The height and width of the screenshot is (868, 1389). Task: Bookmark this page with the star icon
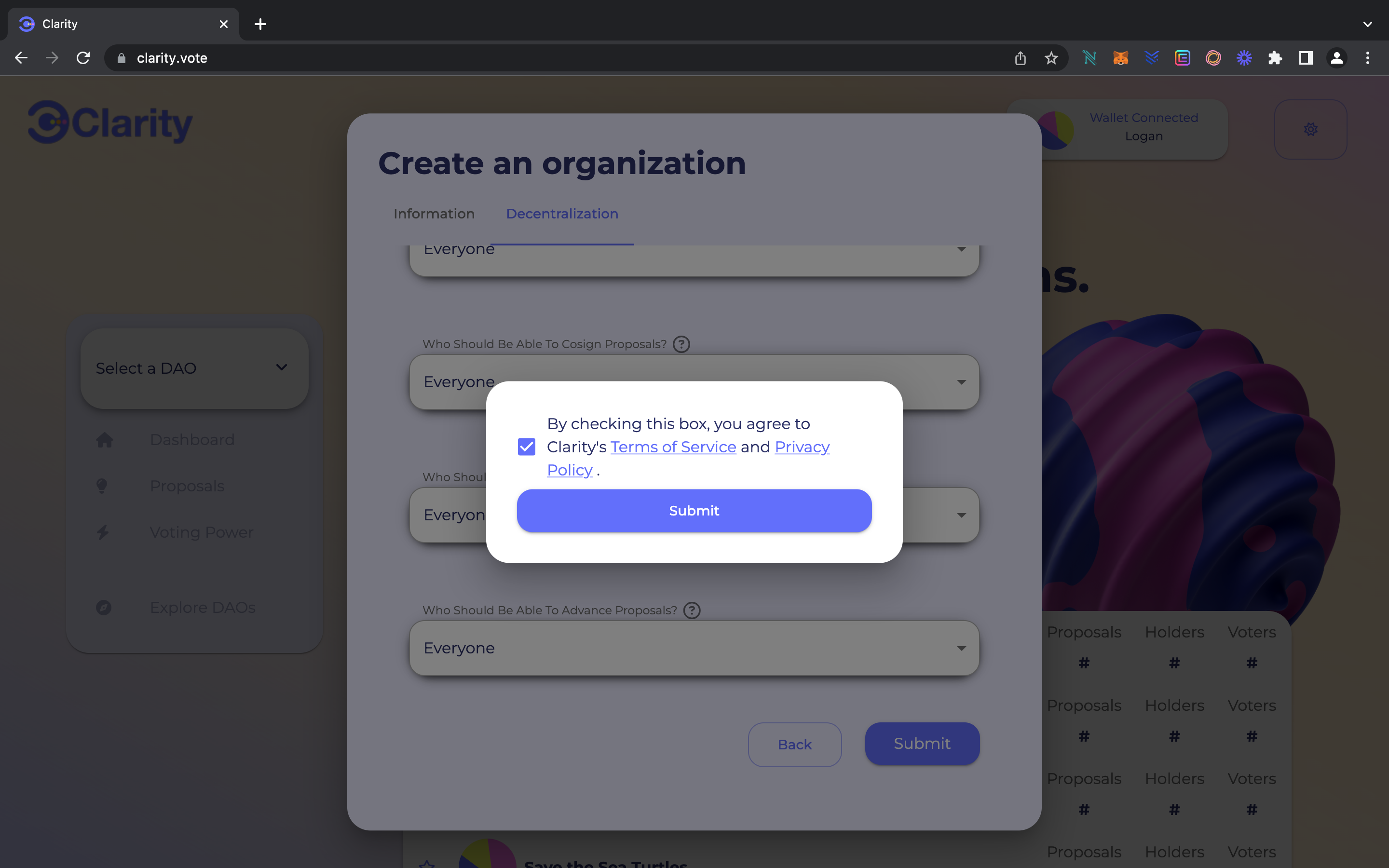tap(1051, 58)
